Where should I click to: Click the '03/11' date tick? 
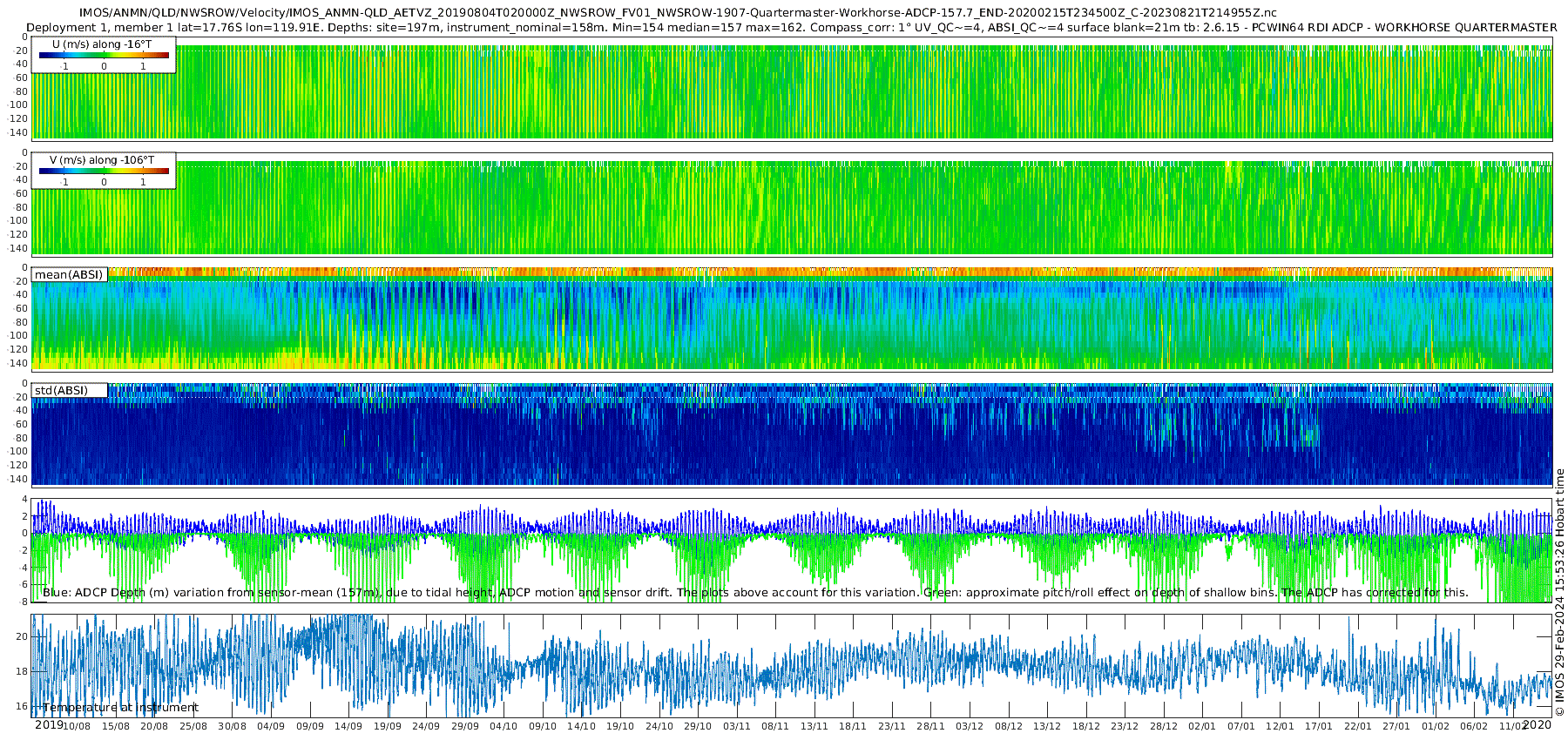pyautogui.click(x=737, y=726)
